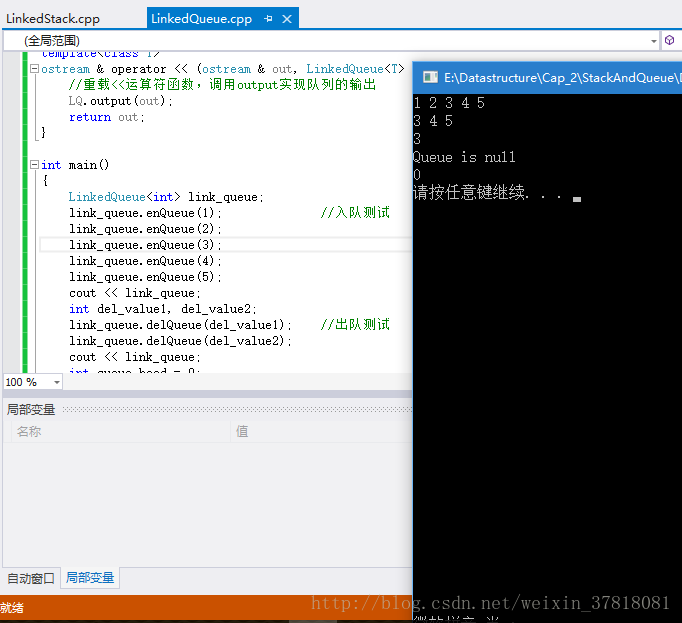Click the 请按任意键继续 console prompt
The image size is (682, 623).
coord(488,192)
